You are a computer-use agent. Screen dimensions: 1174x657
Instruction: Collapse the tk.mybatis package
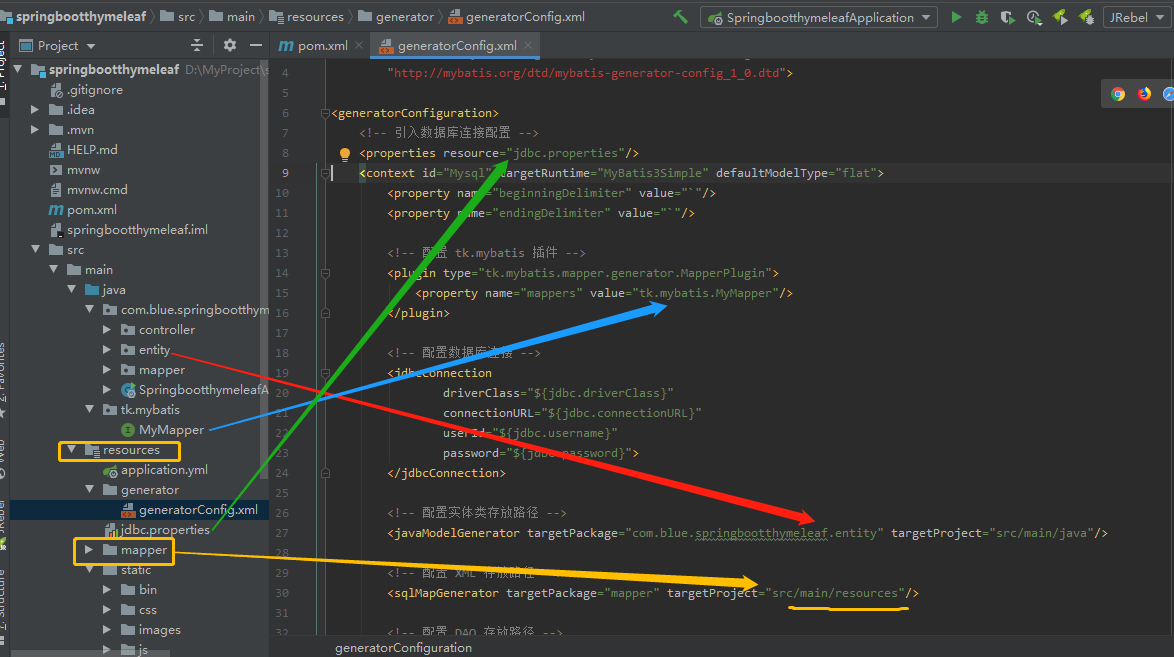coord(89,410)
